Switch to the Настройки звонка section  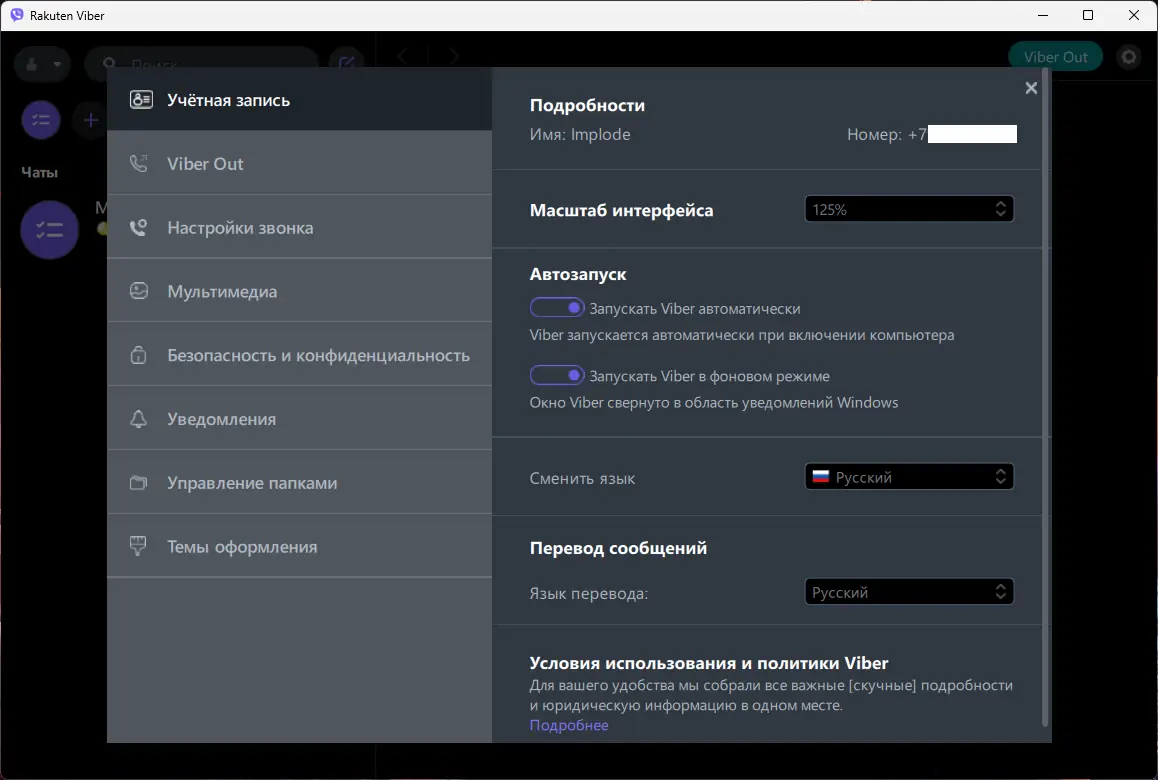click(x=240, y=228)
